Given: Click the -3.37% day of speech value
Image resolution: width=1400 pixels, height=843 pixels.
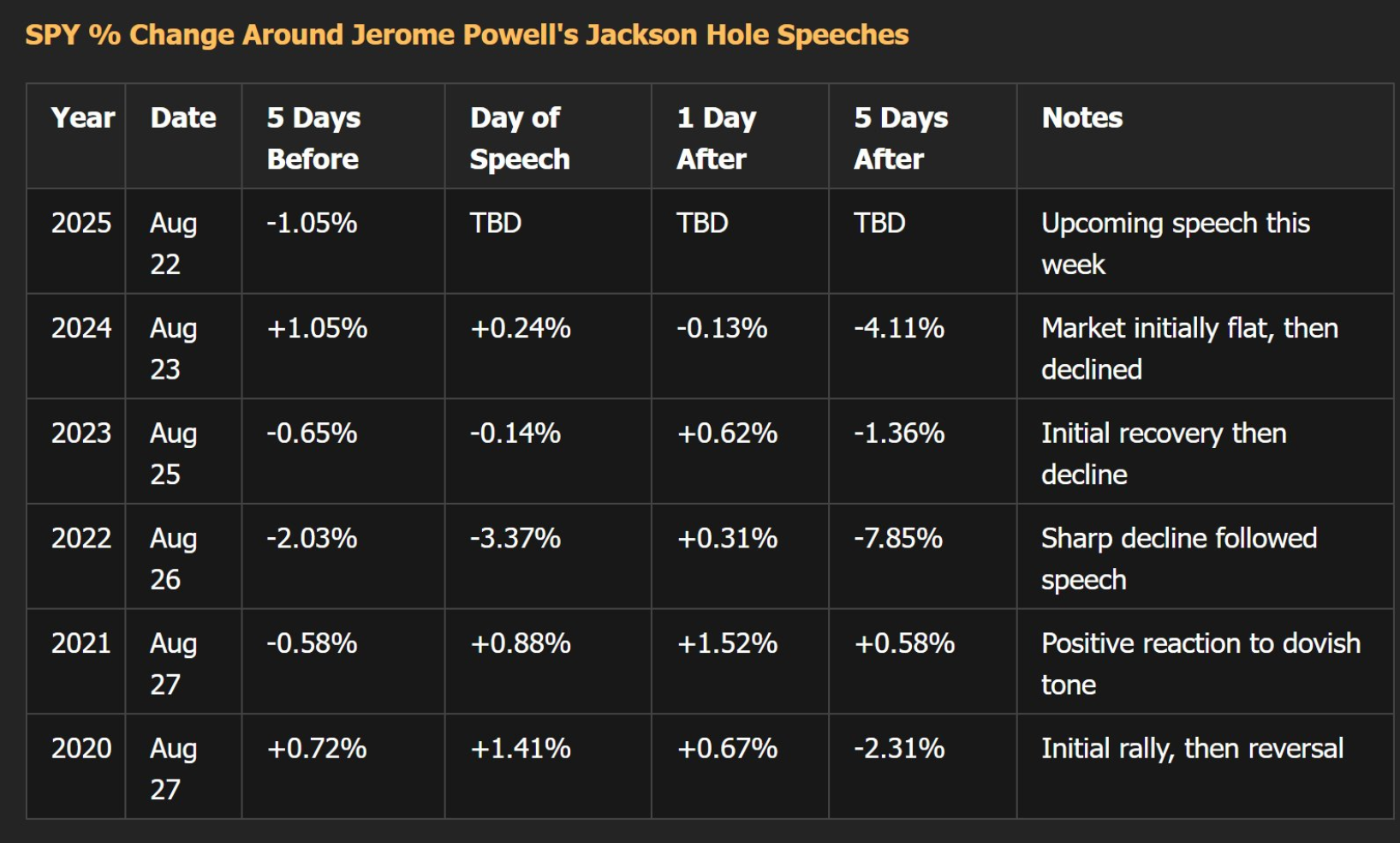Looking at the screenshot, I should 515,538.
